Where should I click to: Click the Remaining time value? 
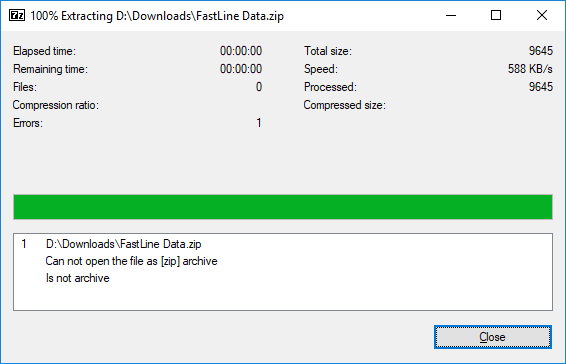click(241, 69)
